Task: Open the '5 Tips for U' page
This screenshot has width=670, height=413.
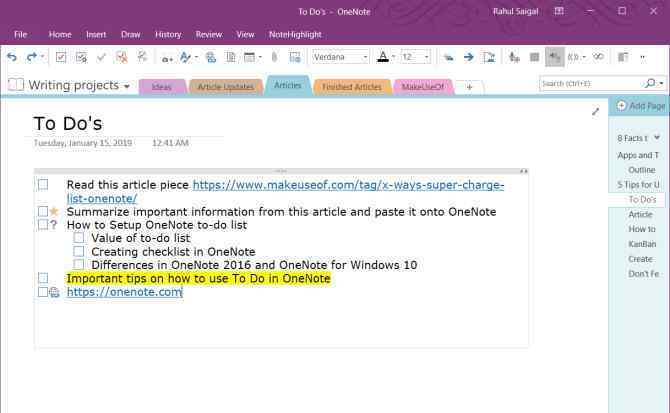Action: (638, 185)
